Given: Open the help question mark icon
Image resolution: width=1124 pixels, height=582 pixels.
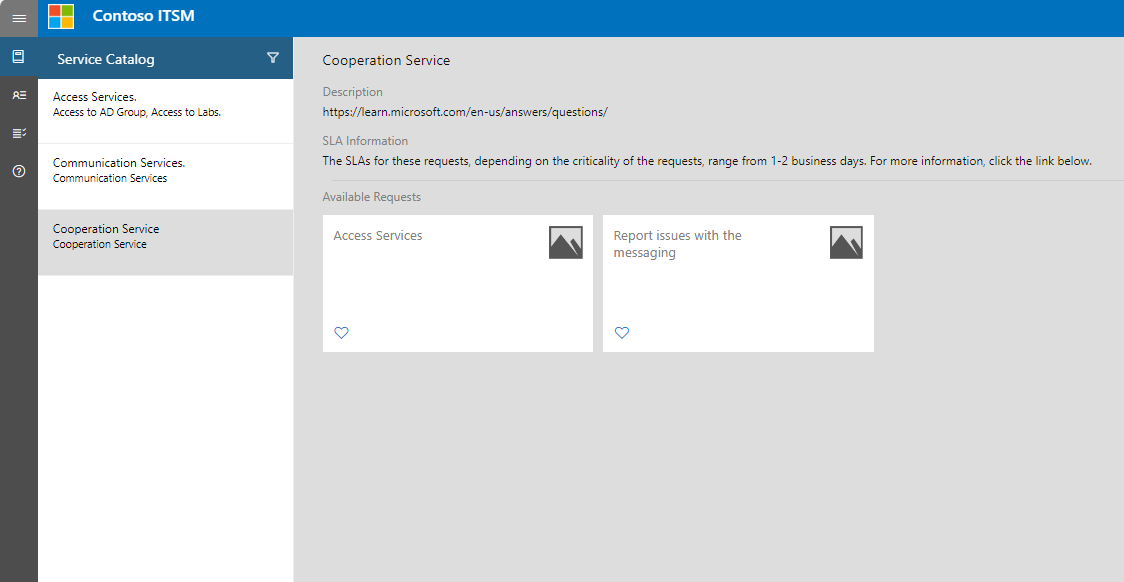Looking at the screenshot, I should (19, 171).
